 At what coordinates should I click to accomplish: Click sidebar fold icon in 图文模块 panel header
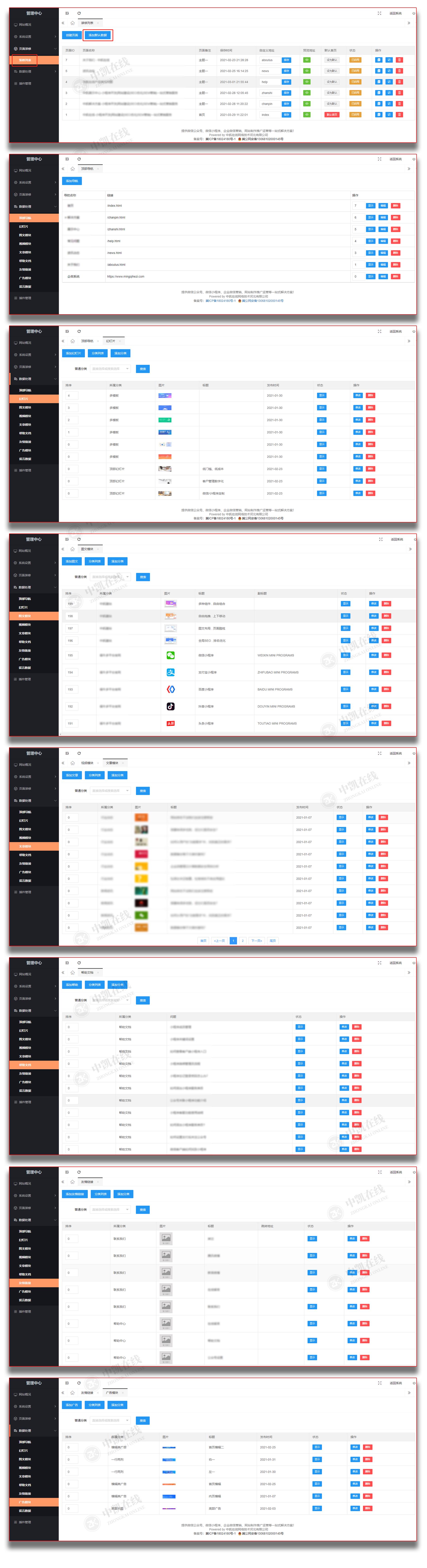67,539
